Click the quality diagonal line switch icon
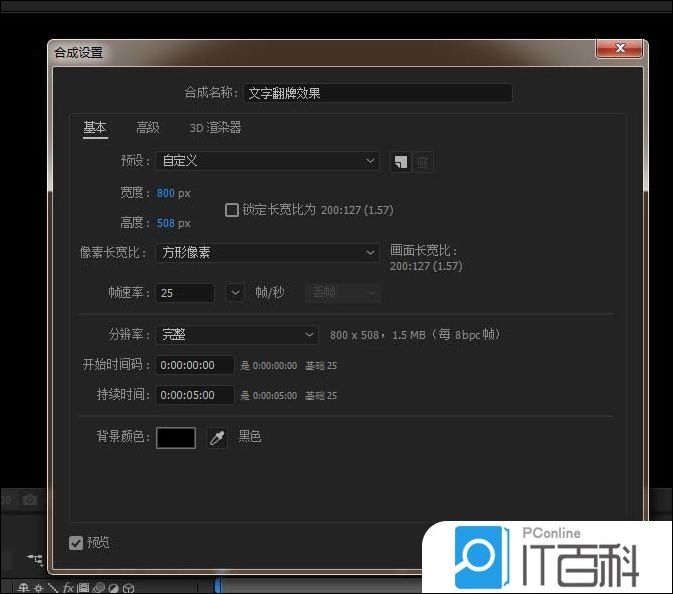This screenshot has height=594, width=673. (53, 588)
